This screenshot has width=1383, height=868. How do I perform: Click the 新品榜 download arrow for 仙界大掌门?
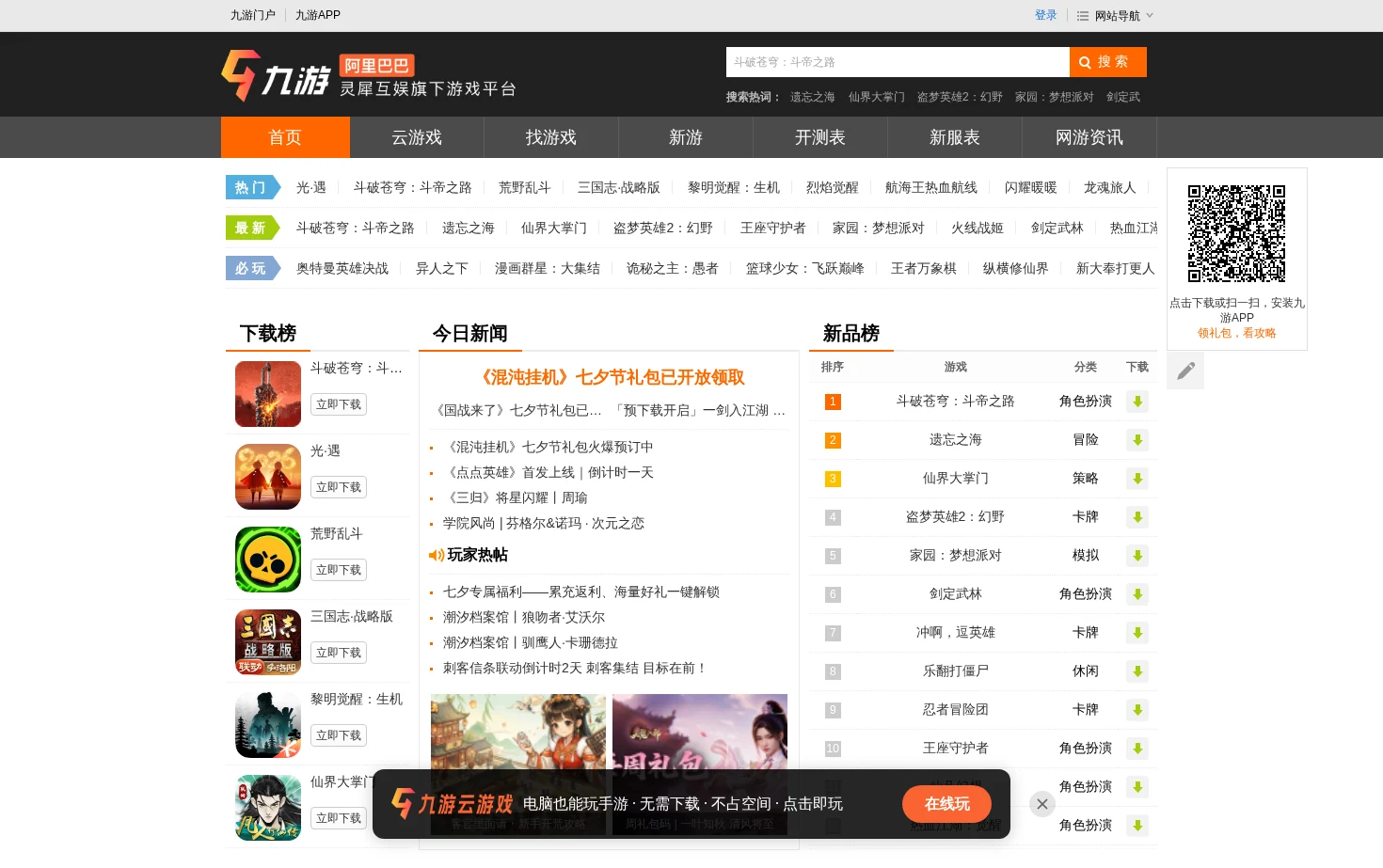[1137, 479]
